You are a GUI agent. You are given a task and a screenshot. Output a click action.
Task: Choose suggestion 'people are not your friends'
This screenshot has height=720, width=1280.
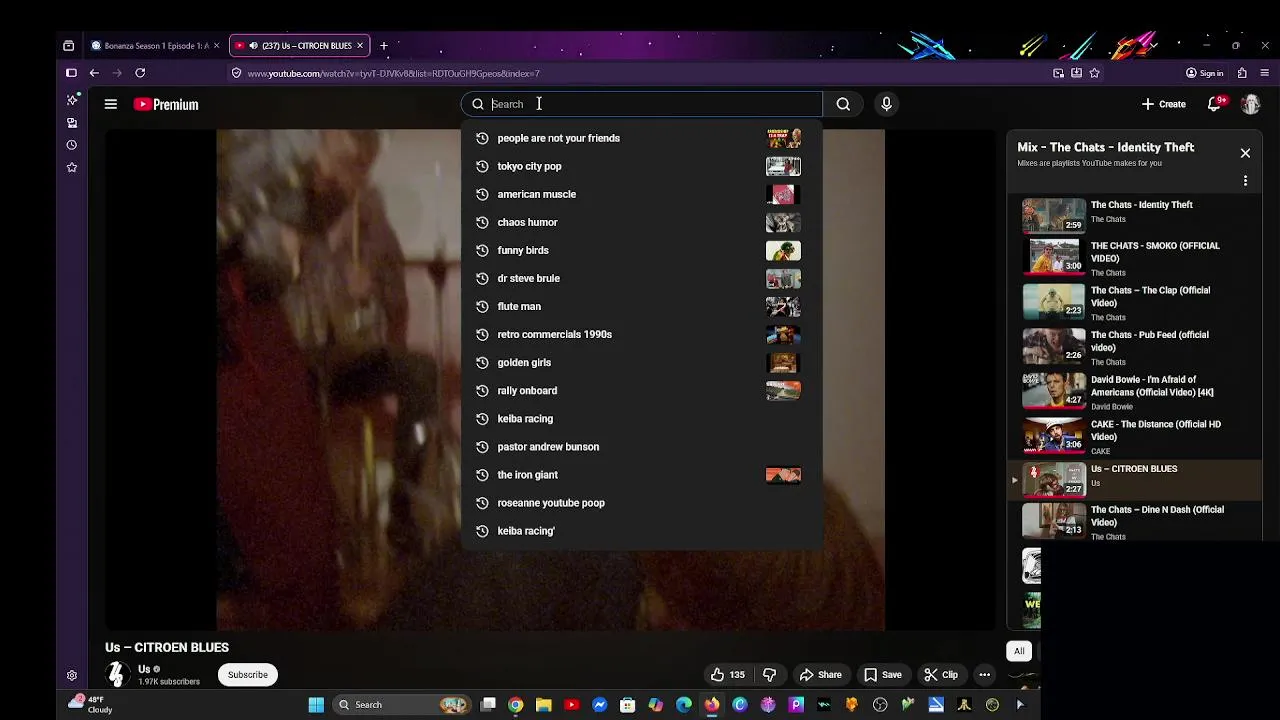pos(641,138)
